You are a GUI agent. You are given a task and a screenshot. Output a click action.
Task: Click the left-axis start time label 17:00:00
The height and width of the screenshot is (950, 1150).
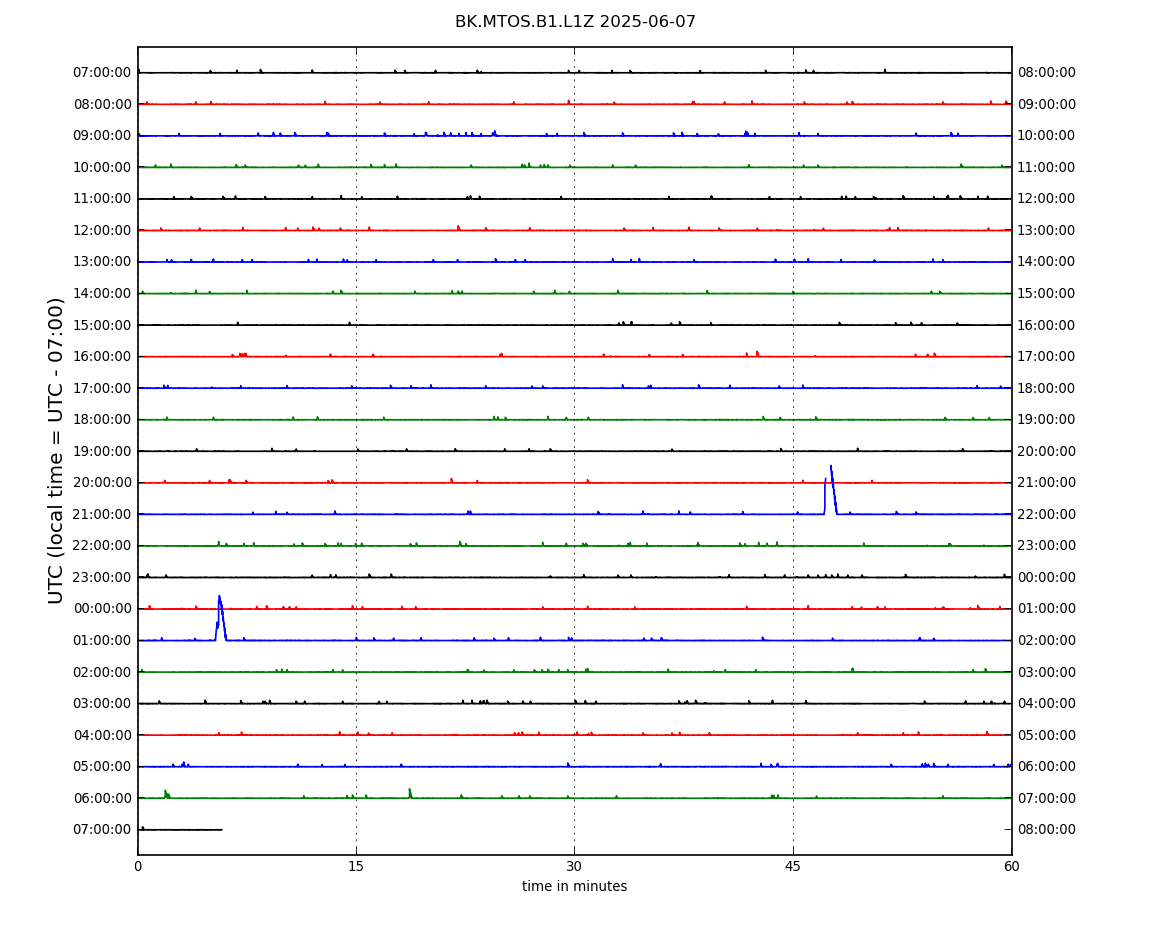tap(103, 388)
